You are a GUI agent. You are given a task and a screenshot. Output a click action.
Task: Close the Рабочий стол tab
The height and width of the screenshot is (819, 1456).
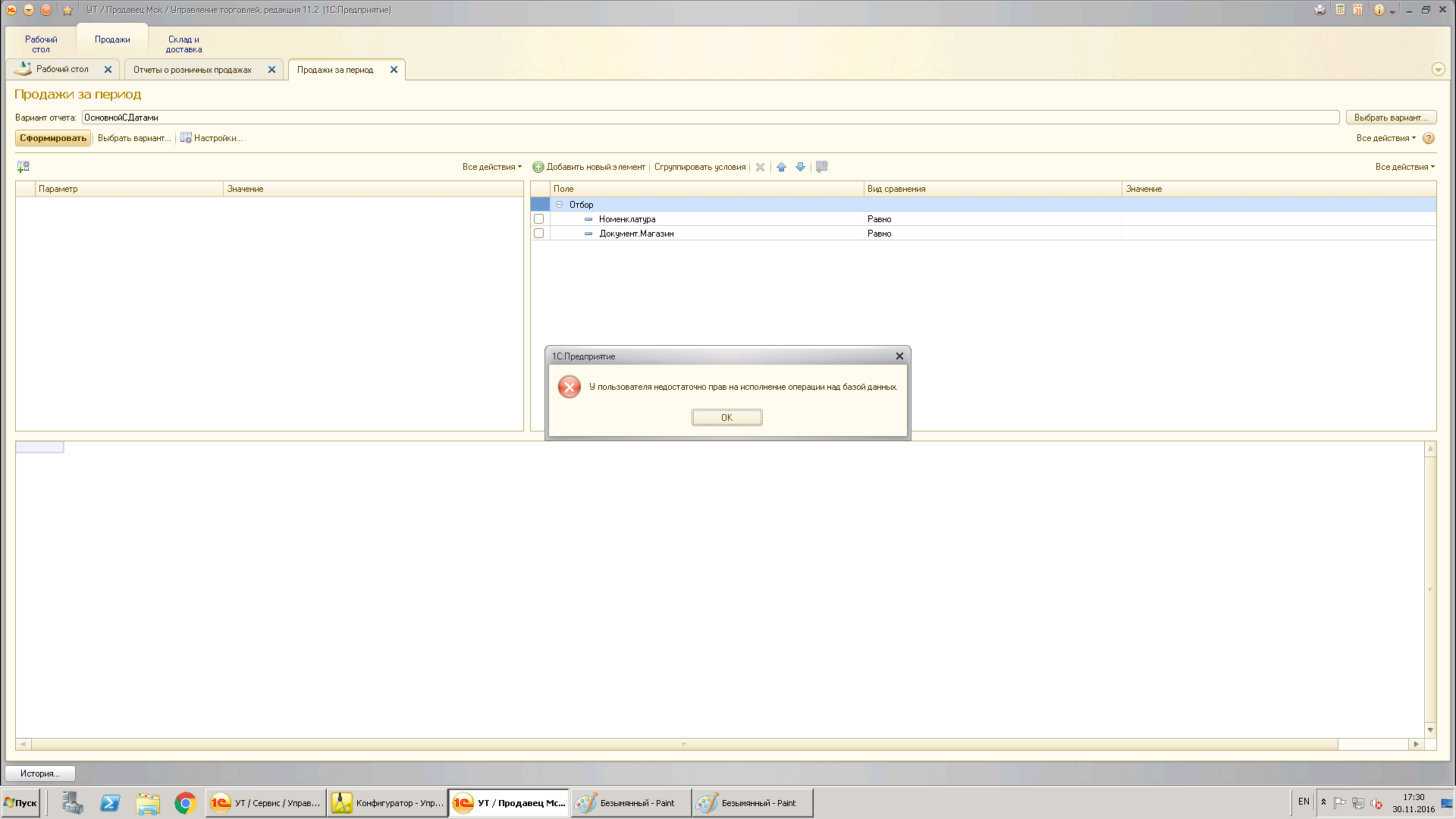108,70
